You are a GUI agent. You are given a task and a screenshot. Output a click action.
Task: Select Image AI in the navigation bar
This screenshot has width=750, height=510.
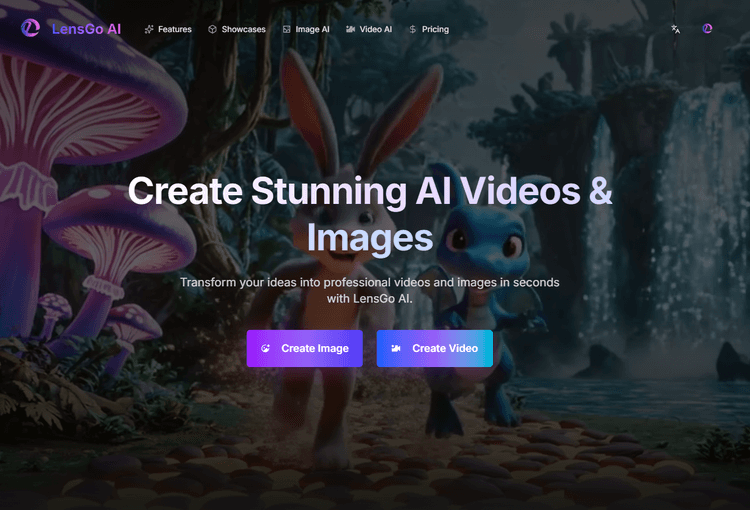(312, 30)
